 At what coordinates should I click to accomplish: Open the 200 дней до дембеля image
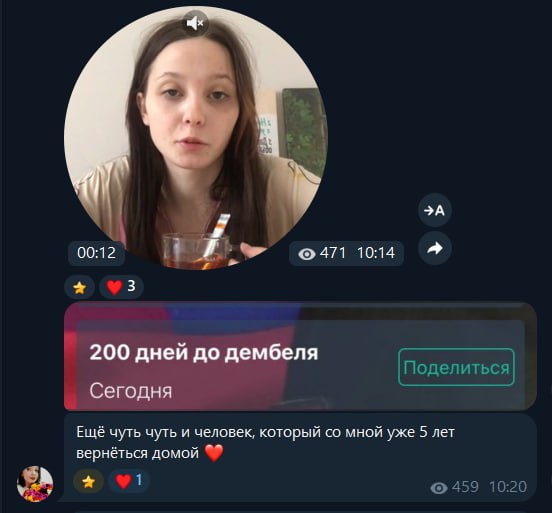click(x=300, y=356)
